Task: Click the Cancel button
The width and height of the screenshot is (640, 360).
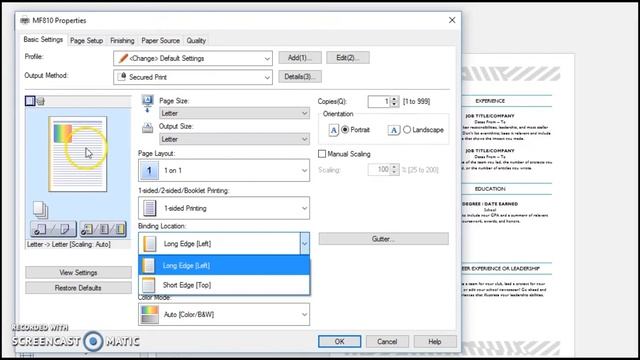Action: [x=387, y=341]
